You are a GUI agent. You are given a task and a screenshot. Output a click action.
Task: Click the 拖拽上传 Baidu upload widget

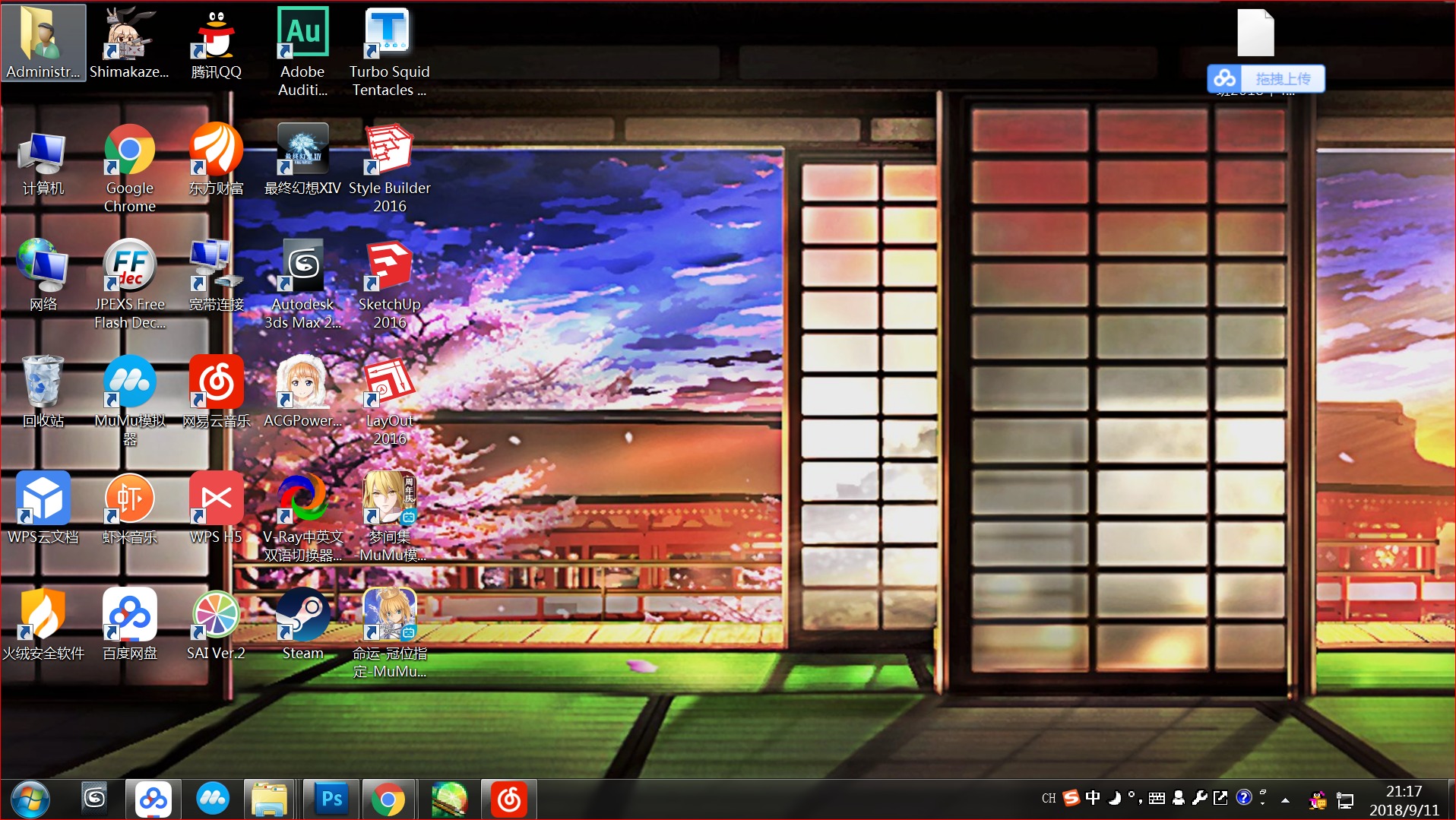1266,78
